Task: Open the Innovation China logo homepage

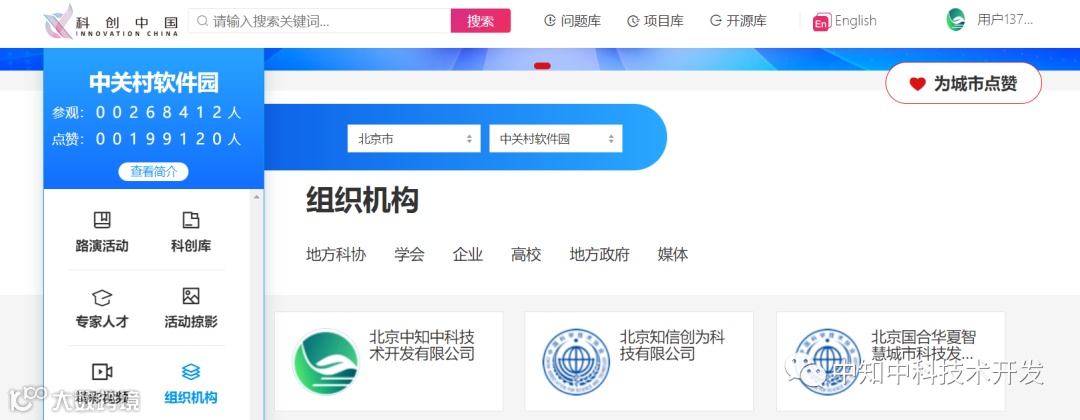Action: pos(111,21)
